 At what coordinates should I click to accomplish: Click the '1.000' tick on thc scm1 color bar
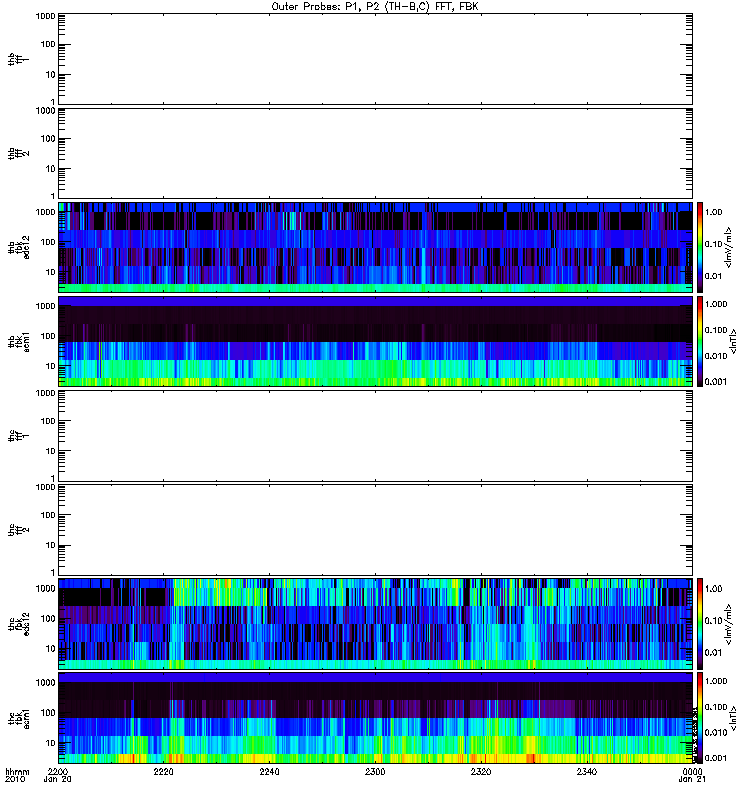[x=716, y=681]
